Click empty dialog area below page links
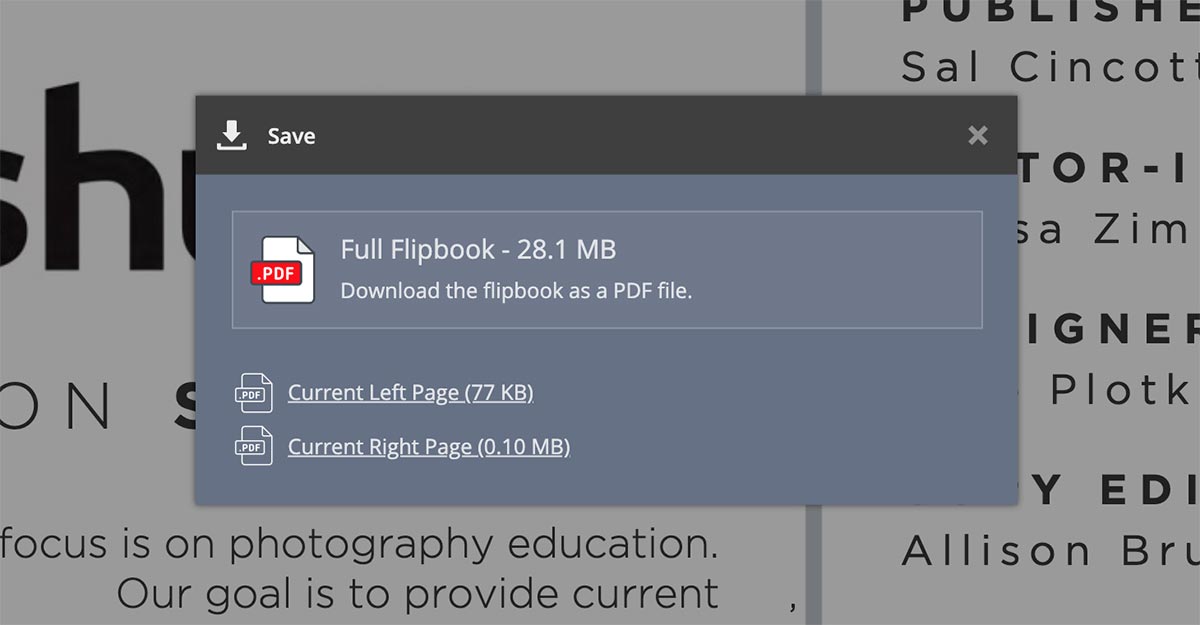Viewport: 1200px width, 625px height. pyautogui.click(x=606, y=485)
